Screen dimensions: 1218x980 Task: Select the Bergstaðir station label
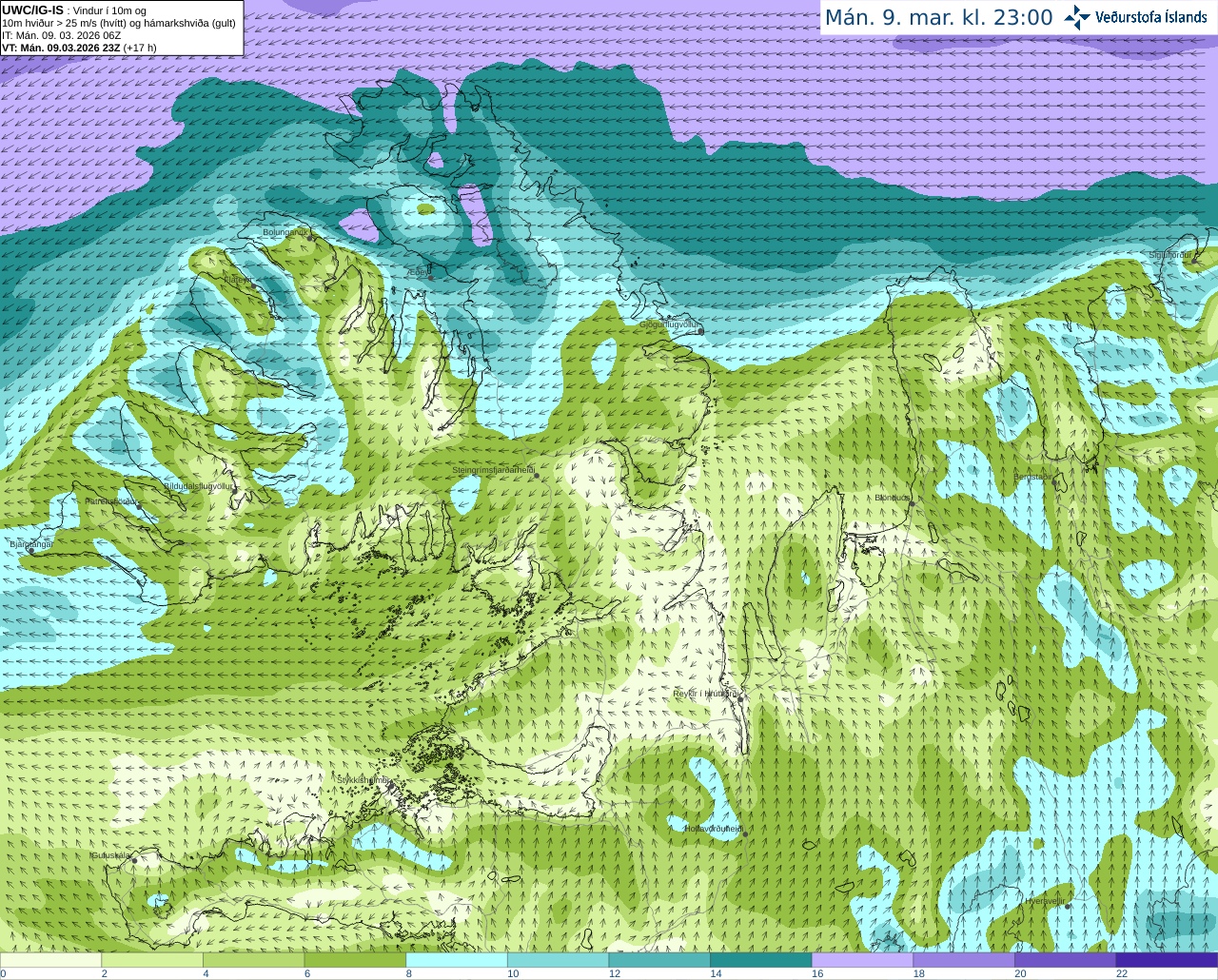1032,477
